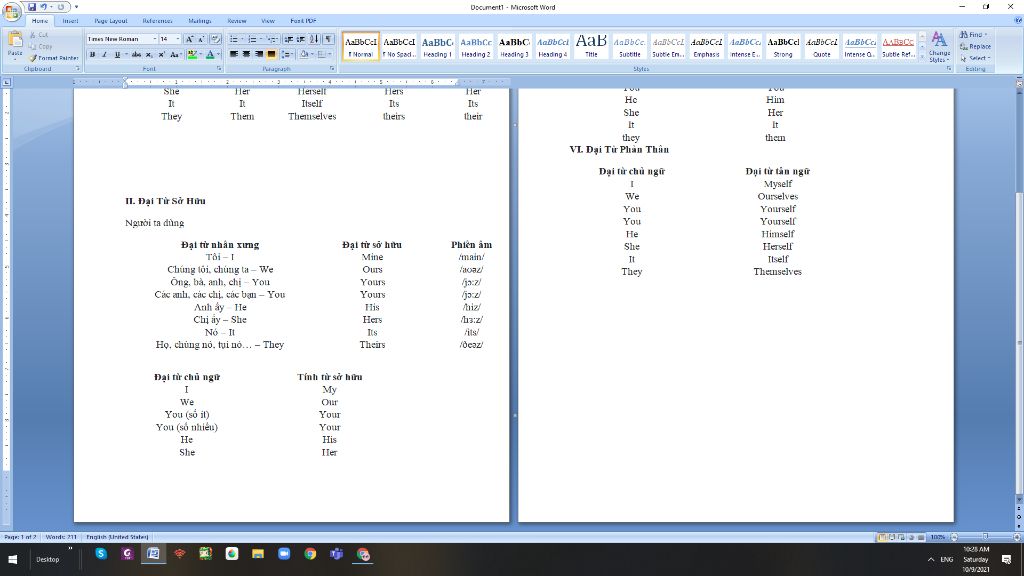Viewport: 1024px width, 576px height.
Task: Apply numbered list formatting
Action: (x=253, y=39)
